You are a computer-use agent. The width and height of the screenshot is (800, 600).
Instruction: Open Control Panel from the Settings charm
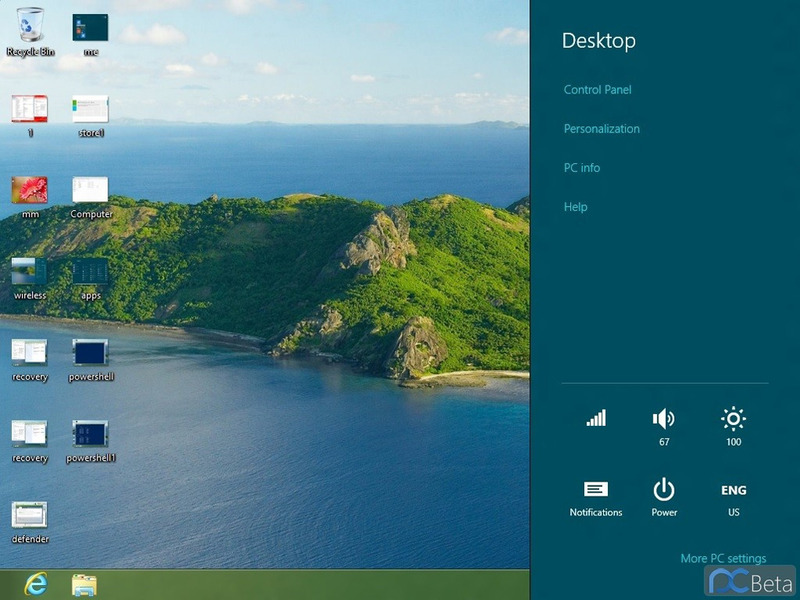[x=597, y=90]
